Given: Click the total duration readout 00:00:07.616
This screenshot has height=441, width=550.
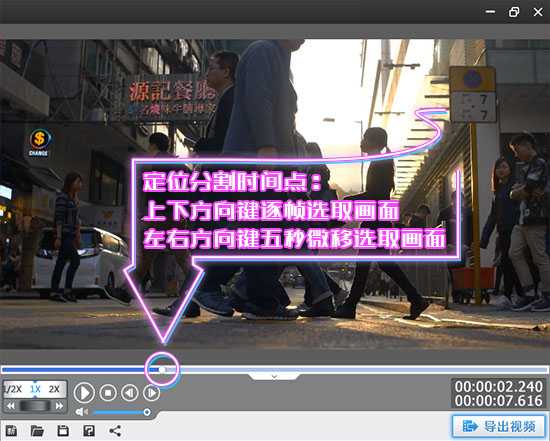Looking at the screenshot, I should coord(498,401).
